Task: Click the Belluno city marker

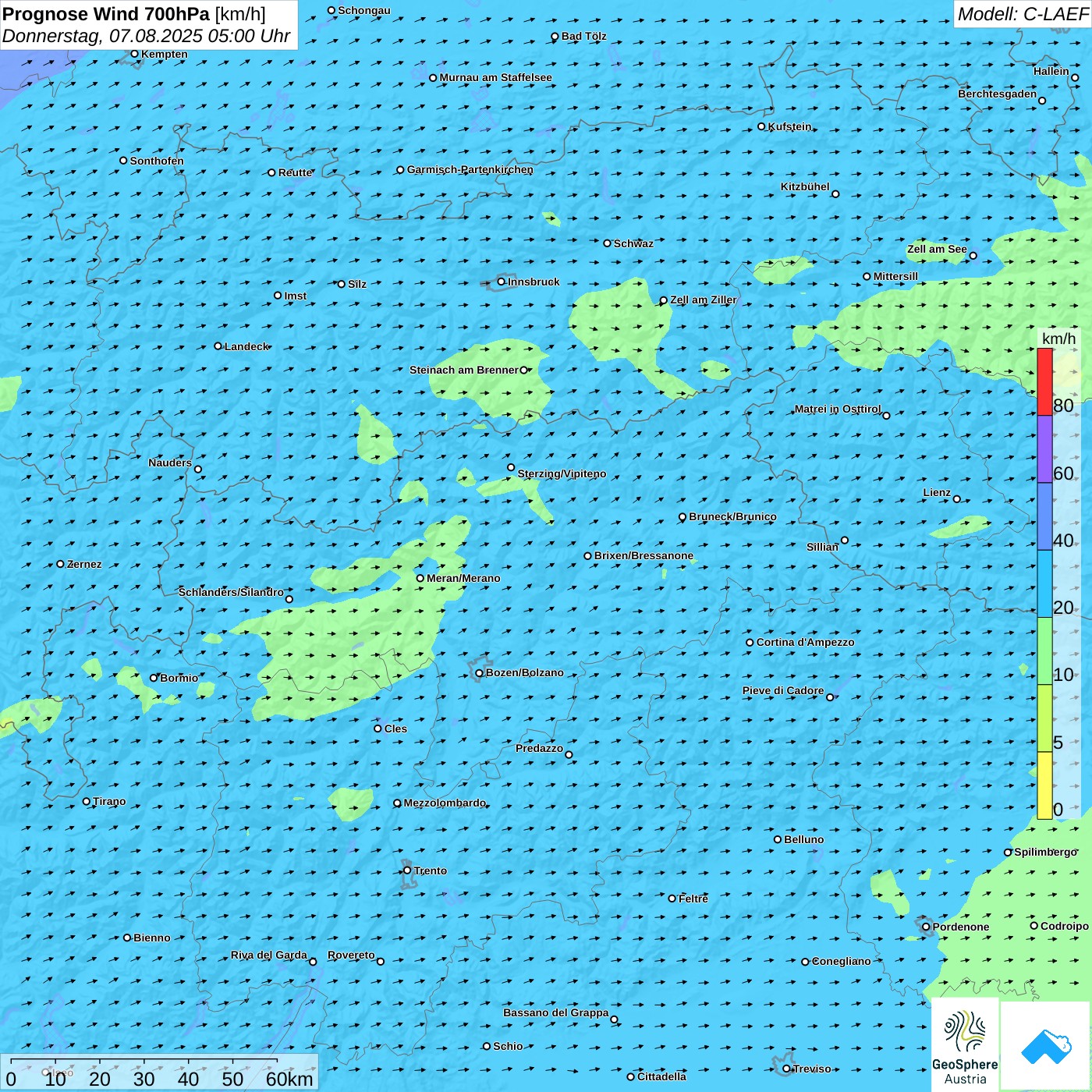Action: tap(778, 839)
